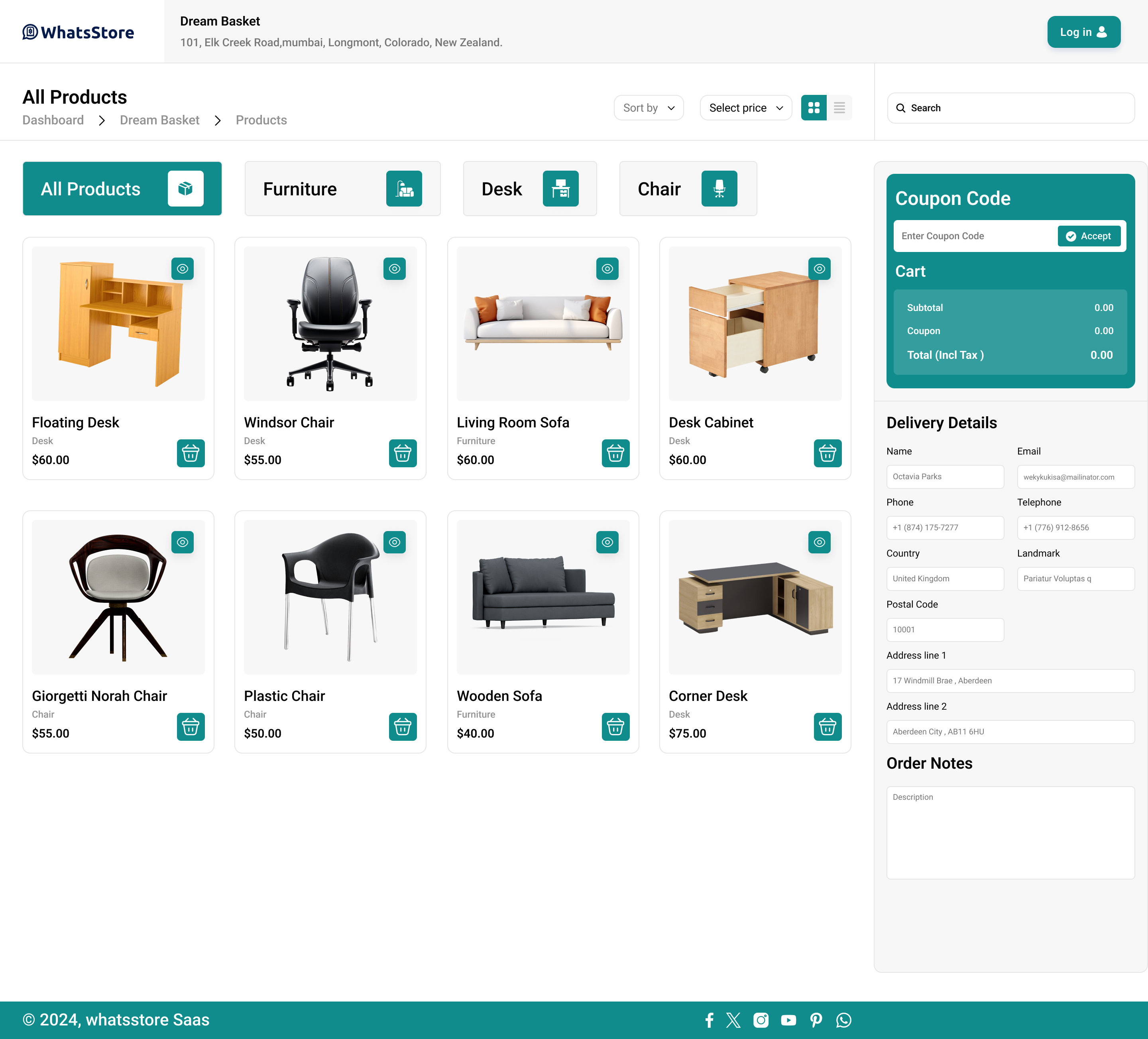1148x1039 pixels.
Task: Filter products by Chair category
Action: [x=687, y=189]
